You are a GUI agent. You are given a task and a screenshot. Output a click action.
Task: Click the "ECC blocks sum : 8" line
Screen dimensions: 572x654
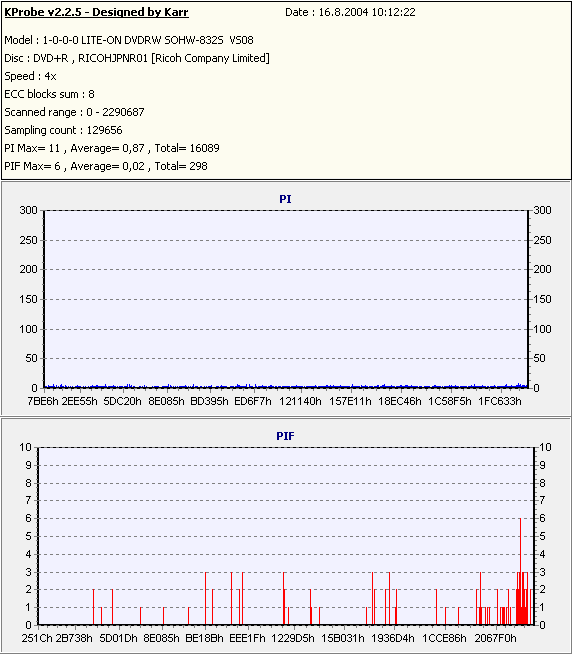[x=49, y=94]
